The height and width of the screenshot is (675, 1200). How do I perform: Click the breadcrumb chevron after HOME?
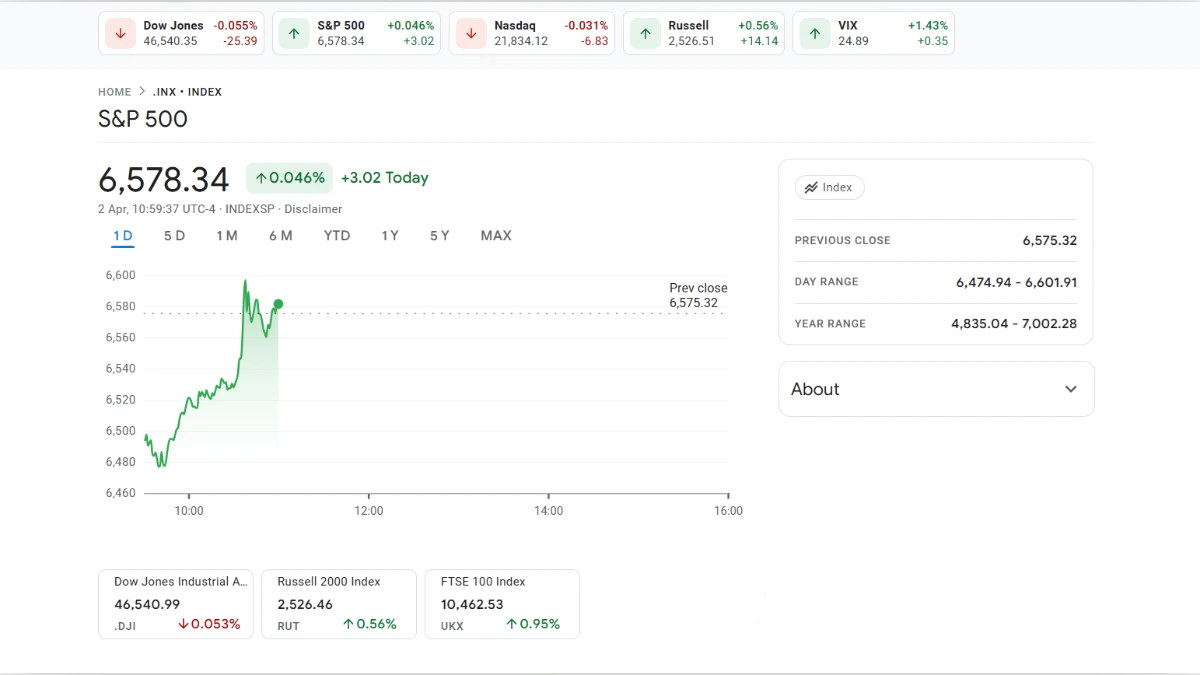(142, 92)
